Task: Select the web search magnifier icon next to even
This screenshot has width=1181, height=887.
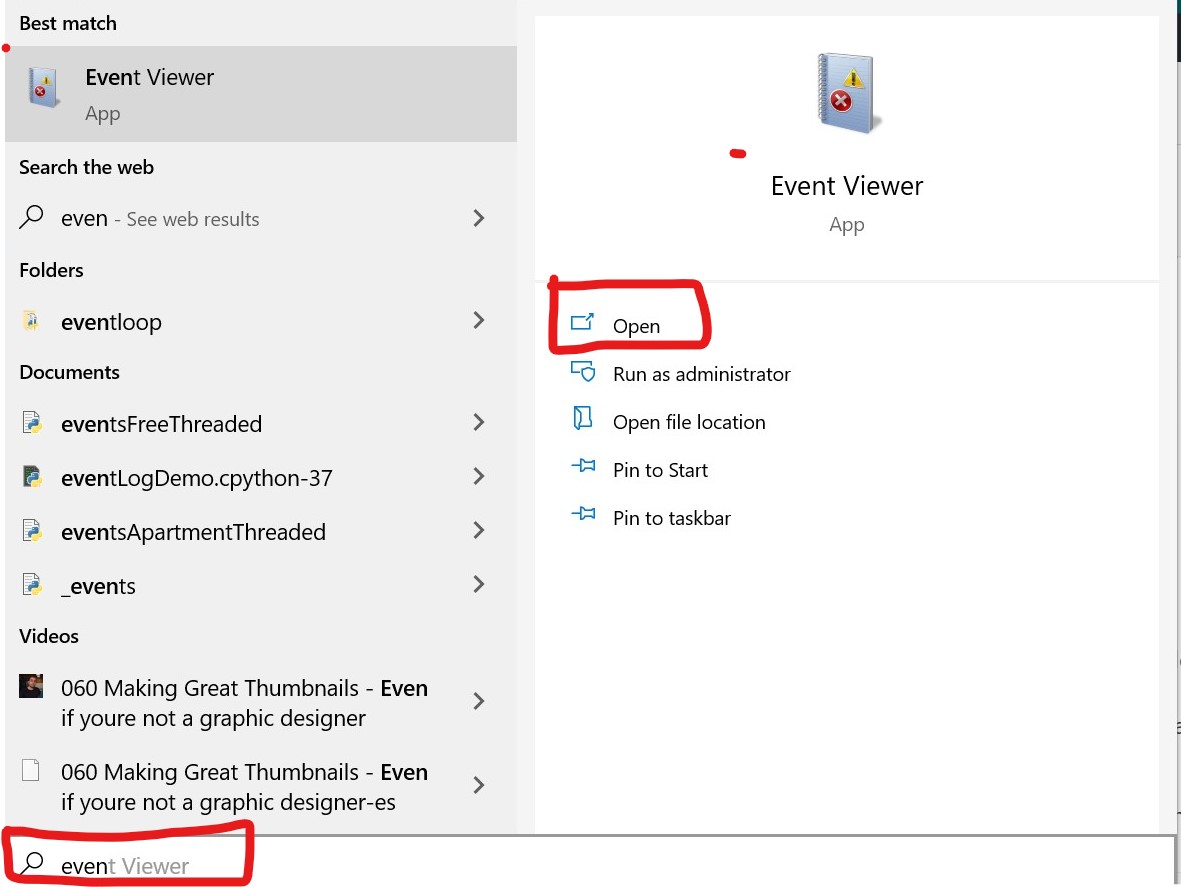Action: (x=31, y=218)
